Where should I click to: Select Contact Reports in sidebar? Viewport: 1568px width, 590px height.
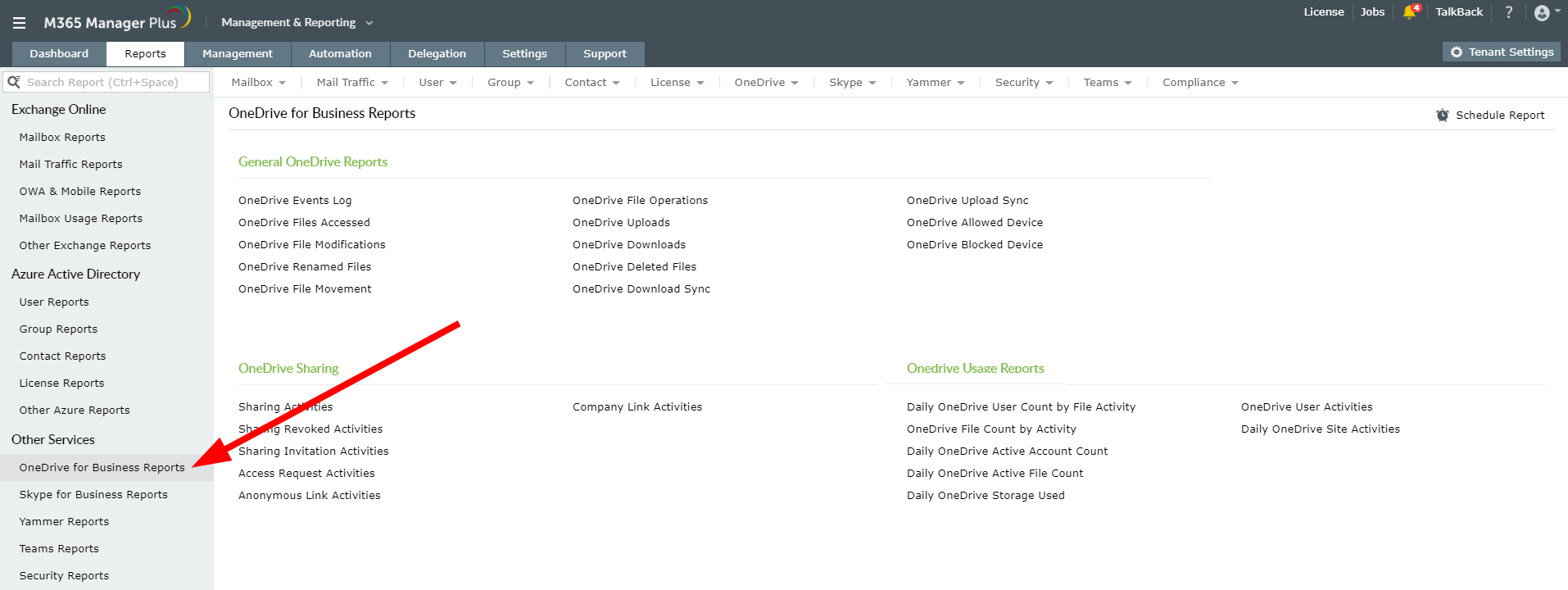[x=62, y=356]
